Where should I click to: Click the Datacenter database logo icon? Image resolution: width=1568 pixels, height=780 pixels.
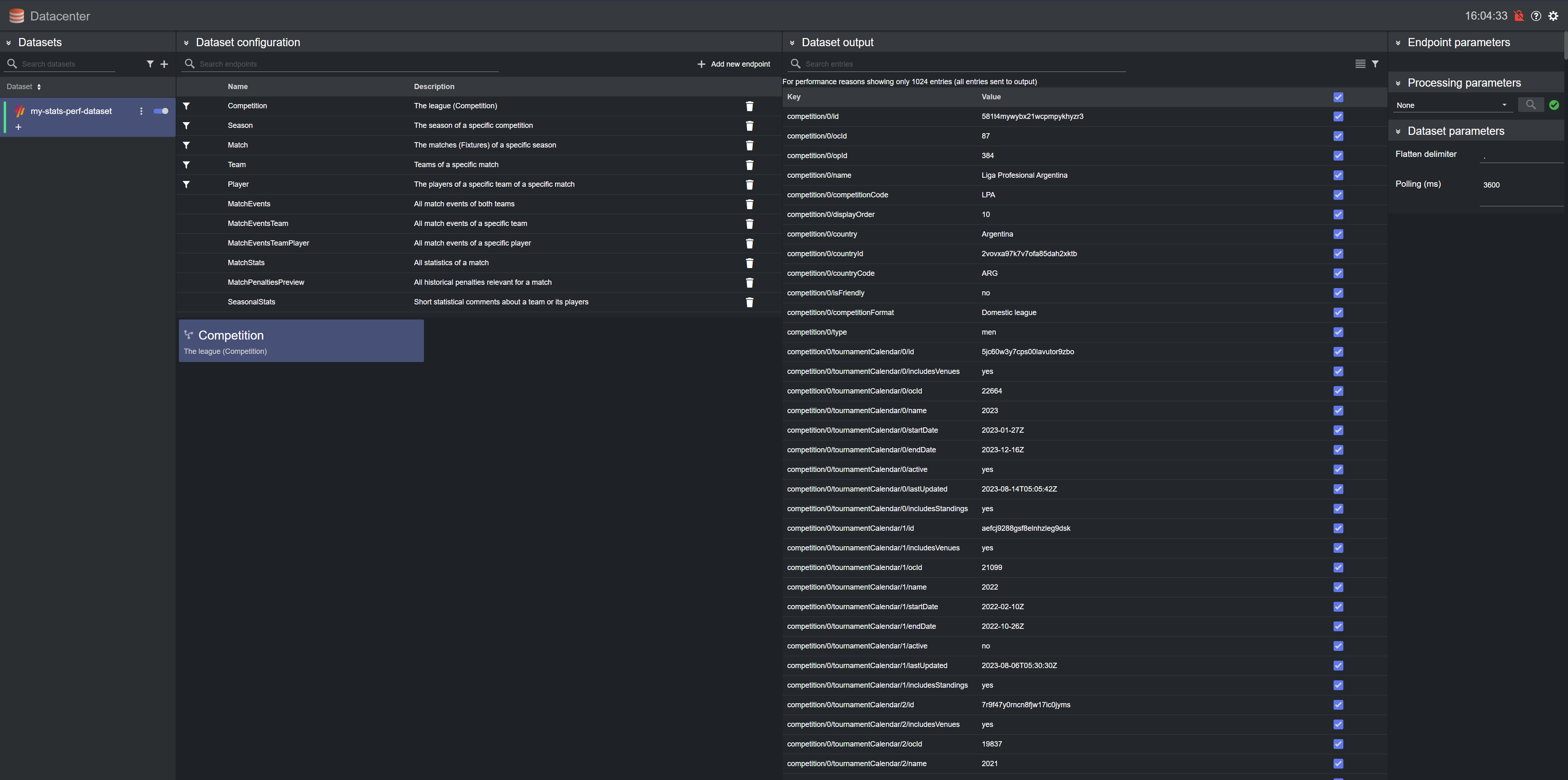16,16
